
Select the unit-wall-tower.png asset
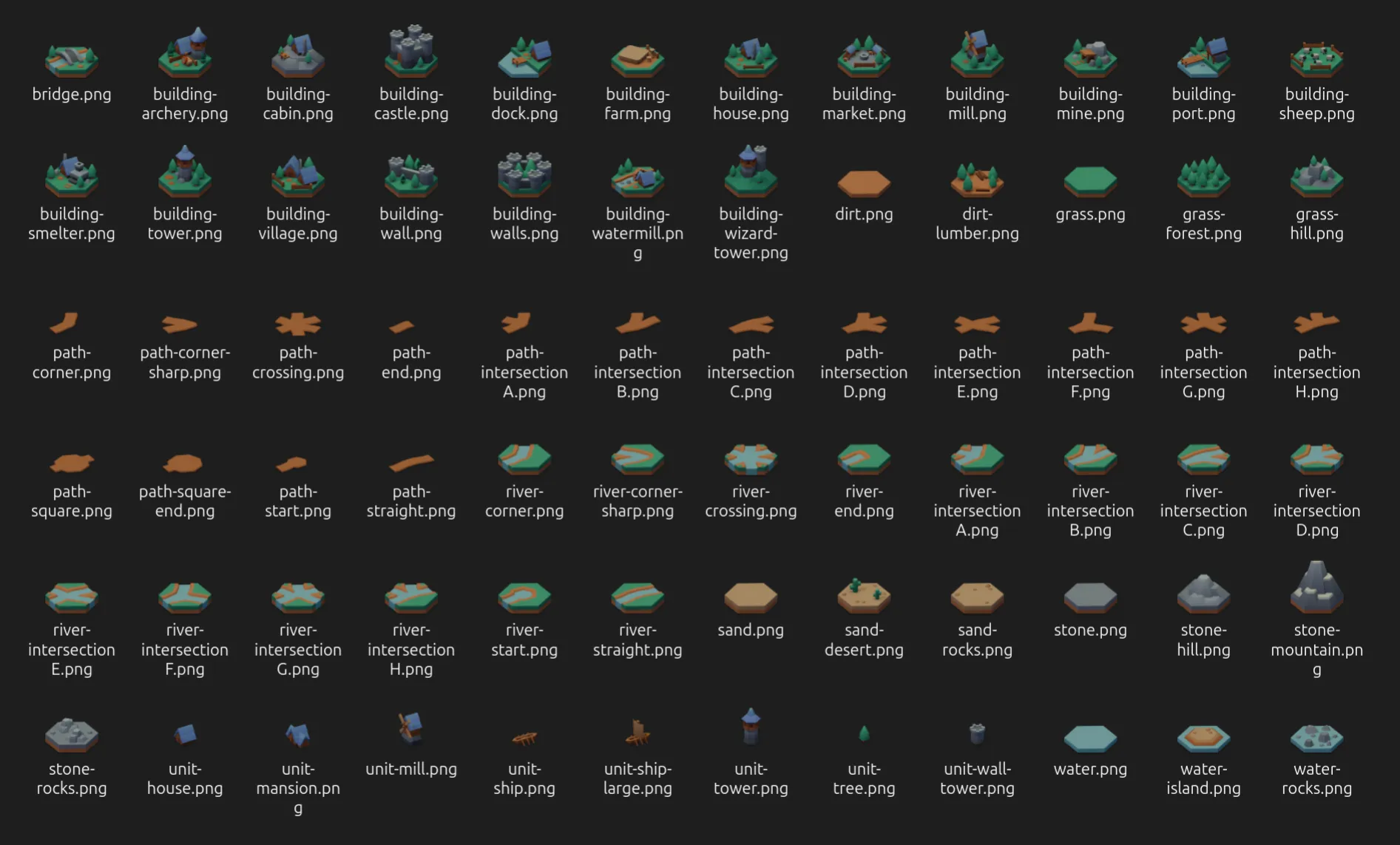coord(977,736)
